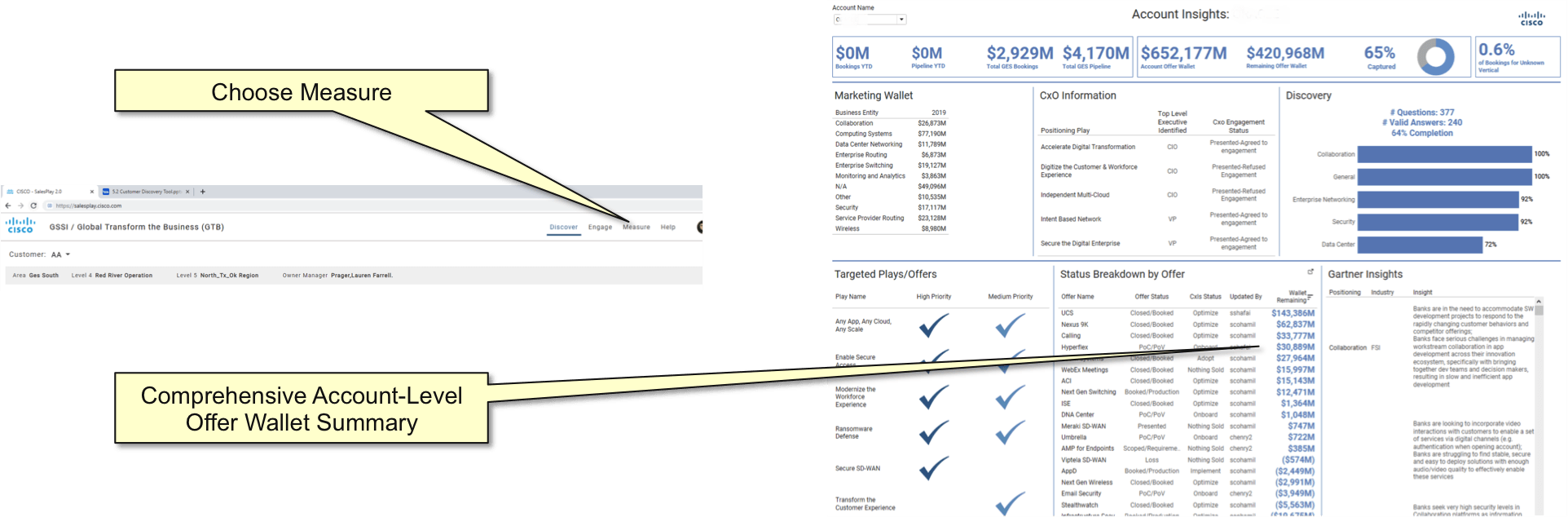The image size is (1568, 517).
Task: Close the 5.2 Customer Discovery Tool tab
Action: click(187, 192)
